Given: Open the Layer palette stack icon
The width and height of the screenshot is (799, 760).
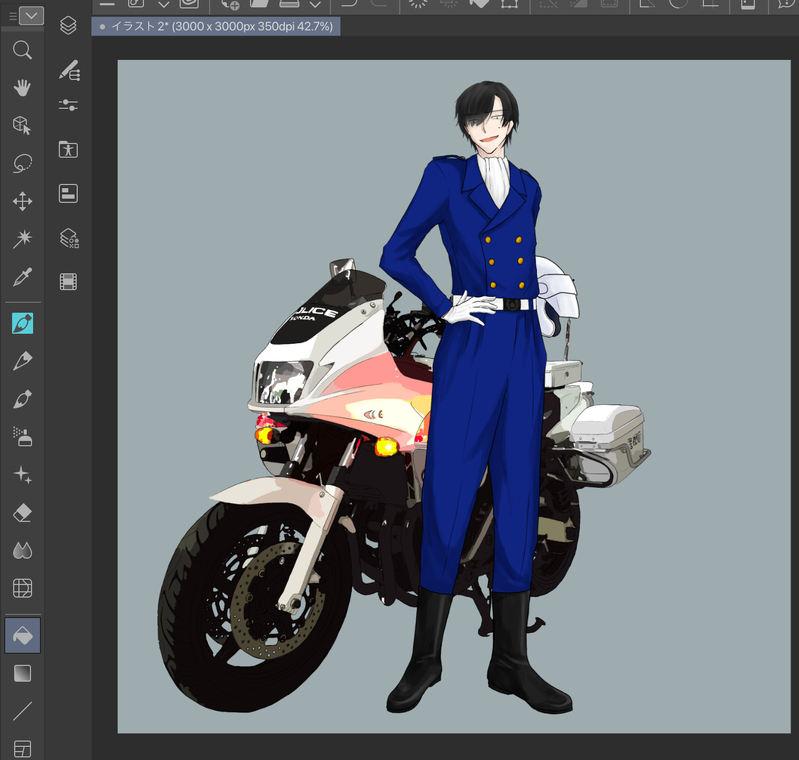Looking at the screenshot, I should [68, 25].
